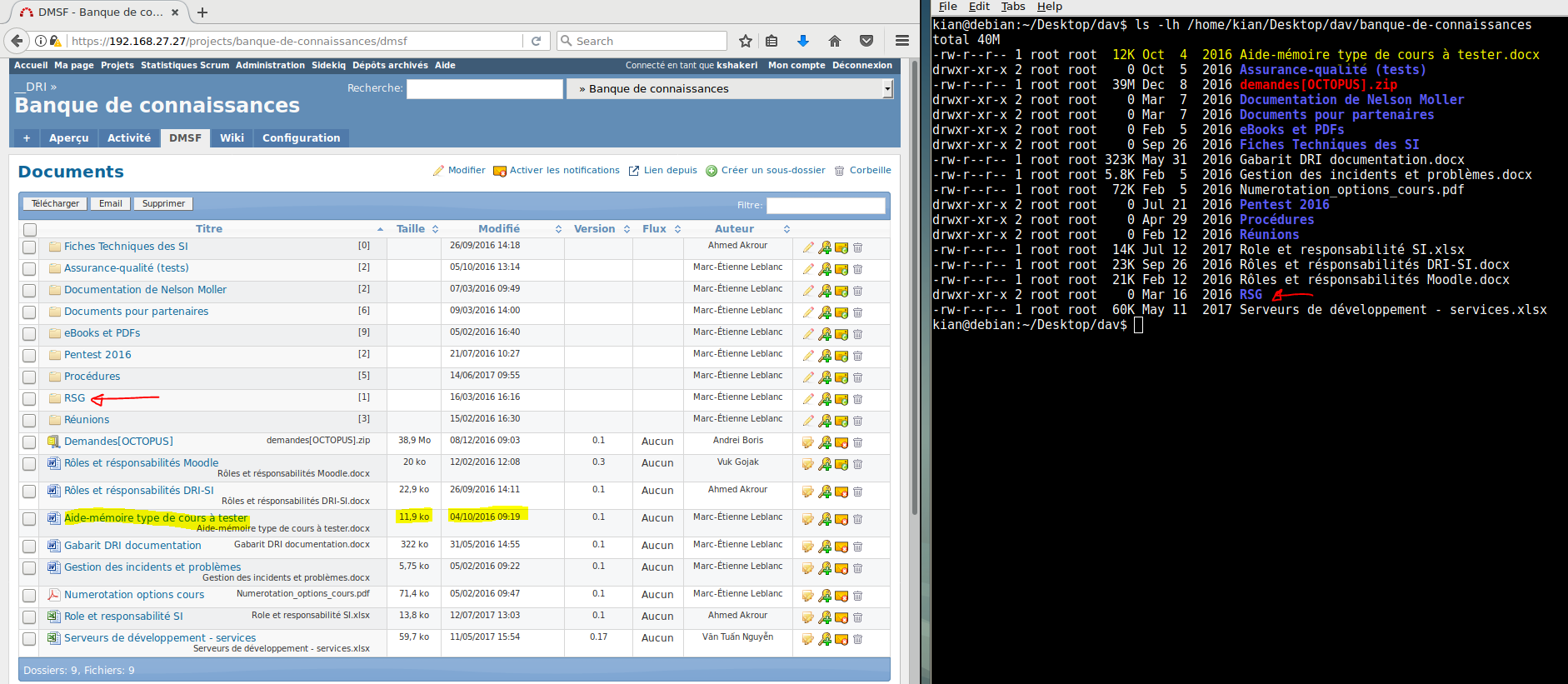Click inside the Filtre input field

pyautogui.click(x=825, y=205)
